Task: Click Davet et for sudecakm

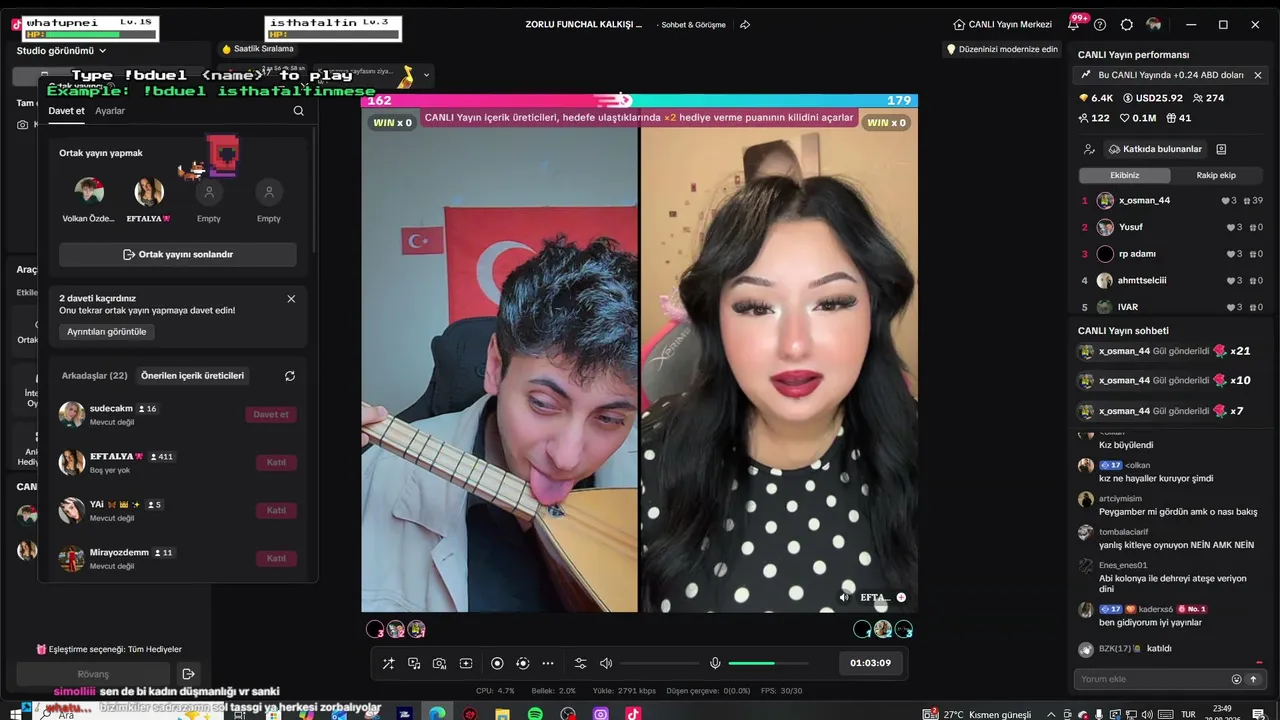Action: (271, 414)
